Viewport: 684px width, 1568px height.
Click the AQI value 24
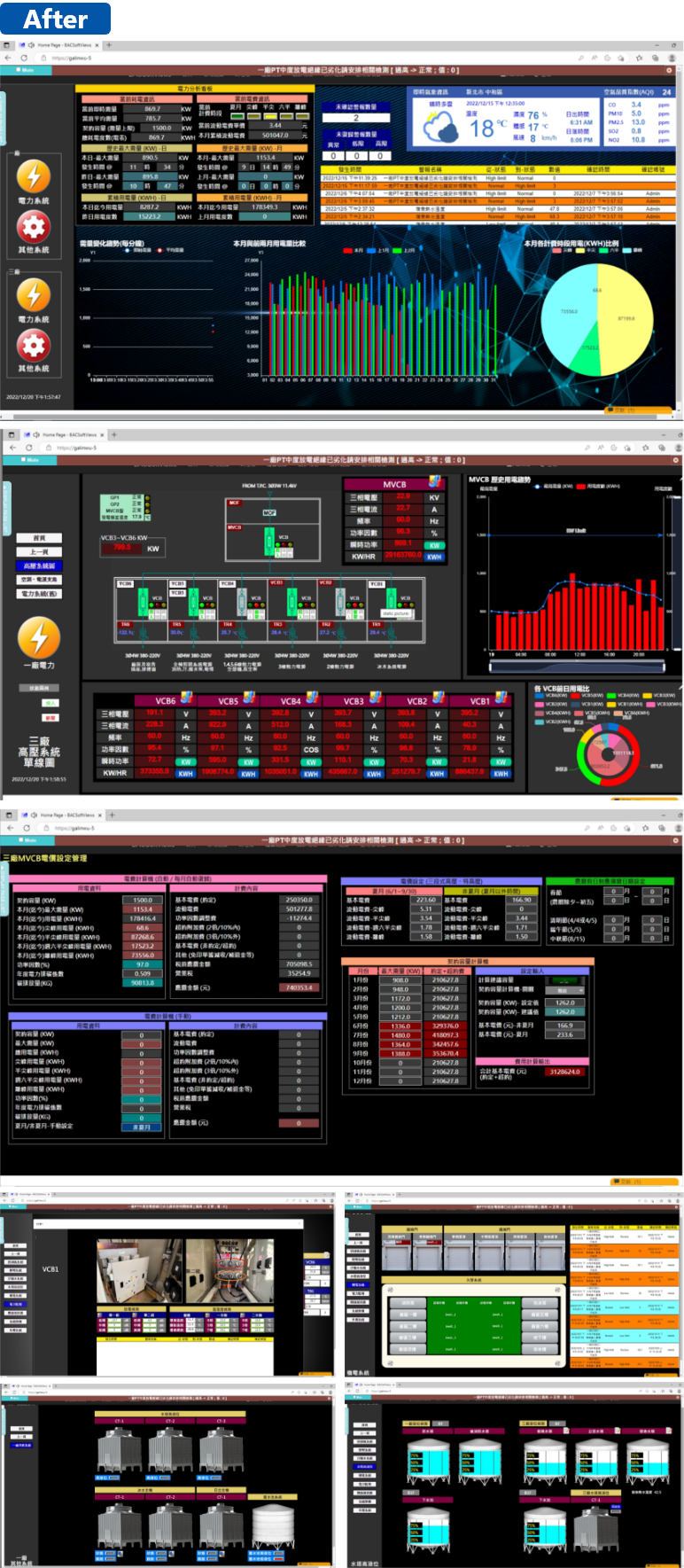tap(666, 91)
